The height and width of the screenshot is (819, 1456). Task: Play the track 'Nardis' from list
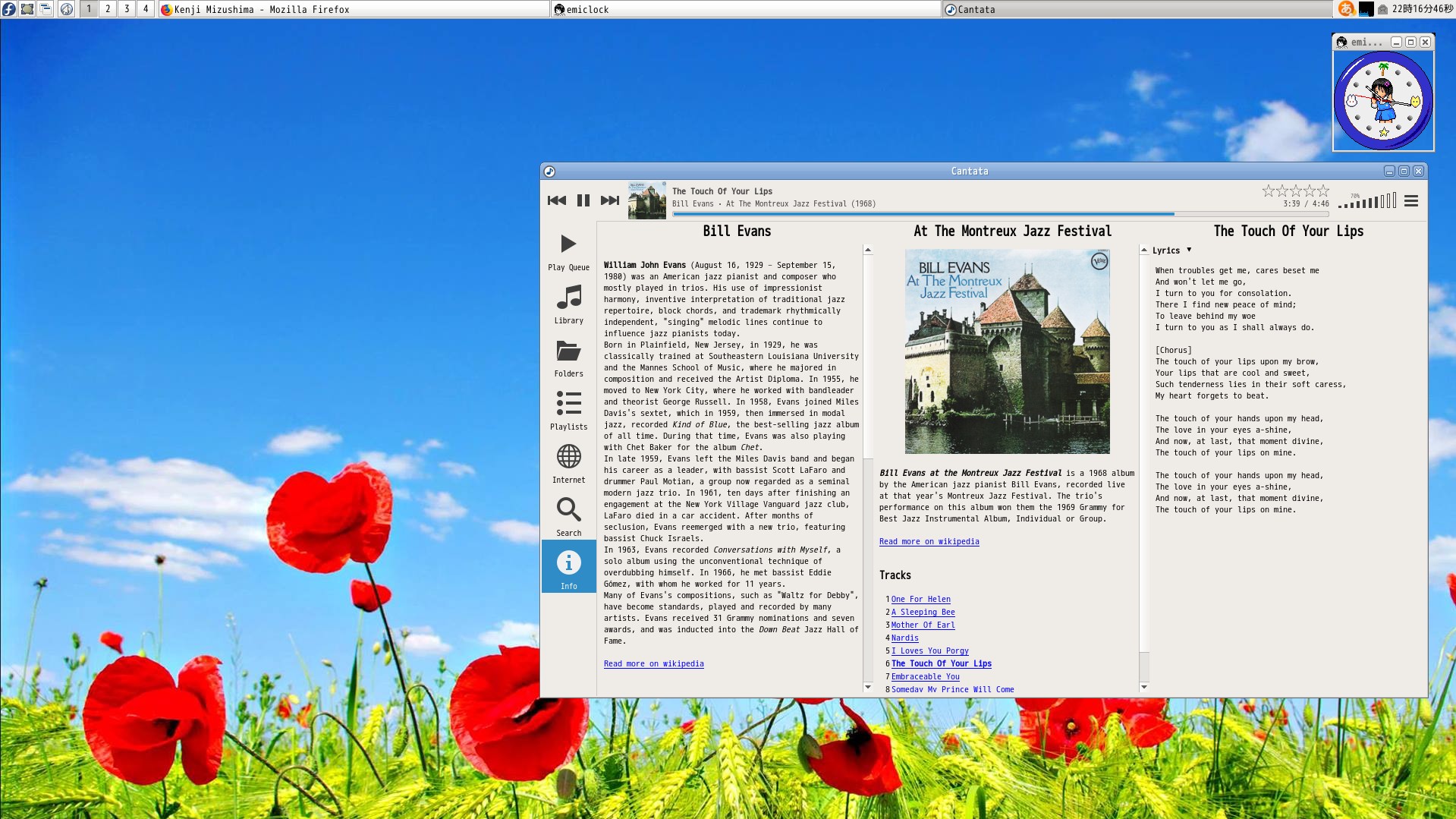[904, 638]
